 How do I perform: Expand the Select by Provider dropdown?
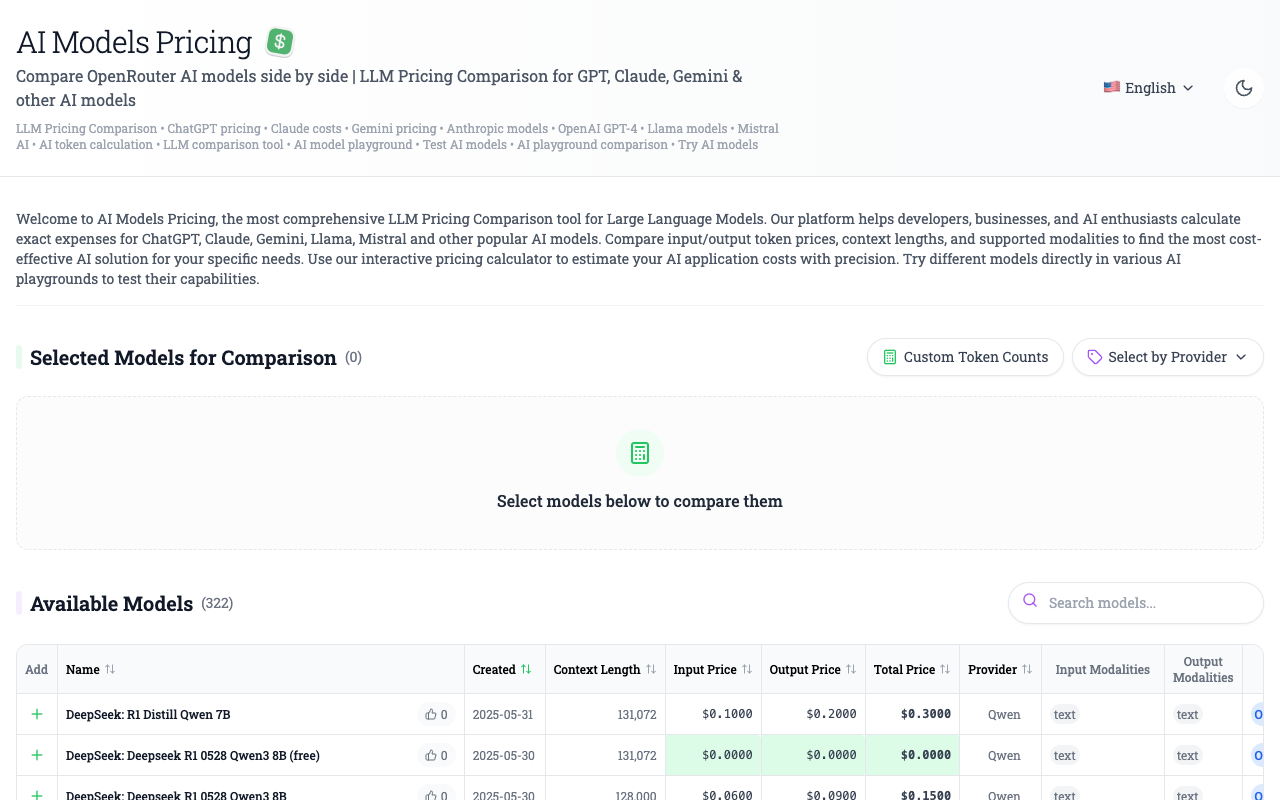click(1168, 357)
